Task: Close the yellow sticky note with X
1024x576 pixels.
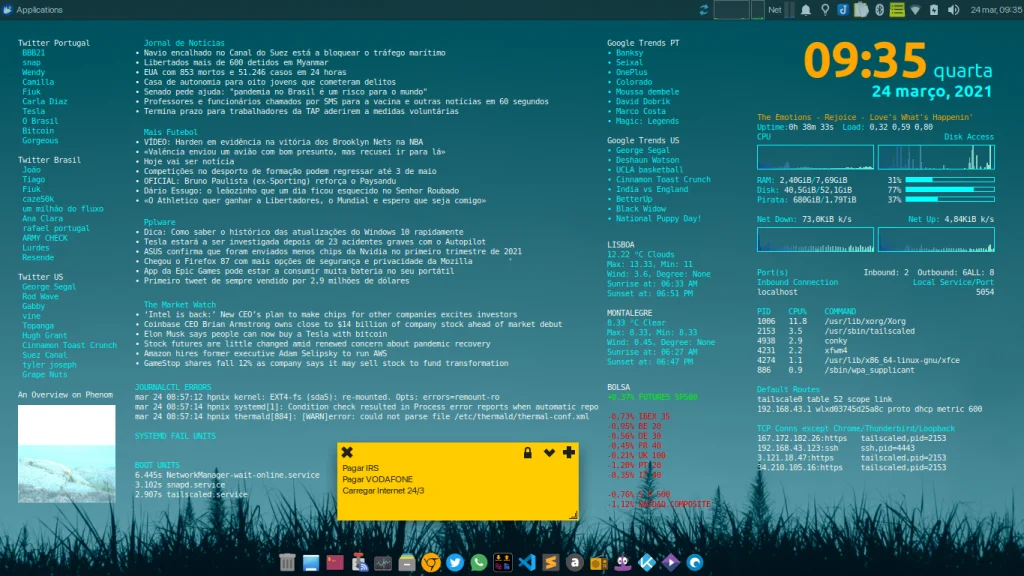Action: coord(347,452)
